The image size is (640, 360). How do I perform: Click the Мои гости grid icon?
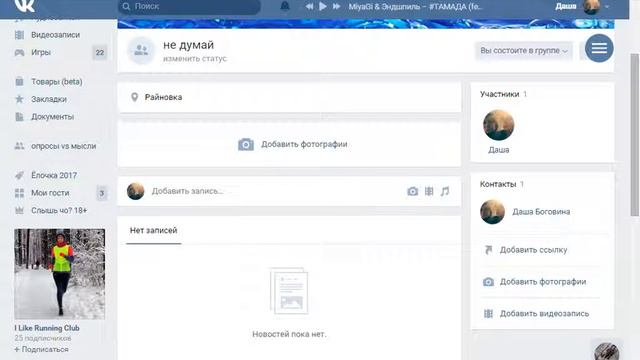click(x=19, y=193)
